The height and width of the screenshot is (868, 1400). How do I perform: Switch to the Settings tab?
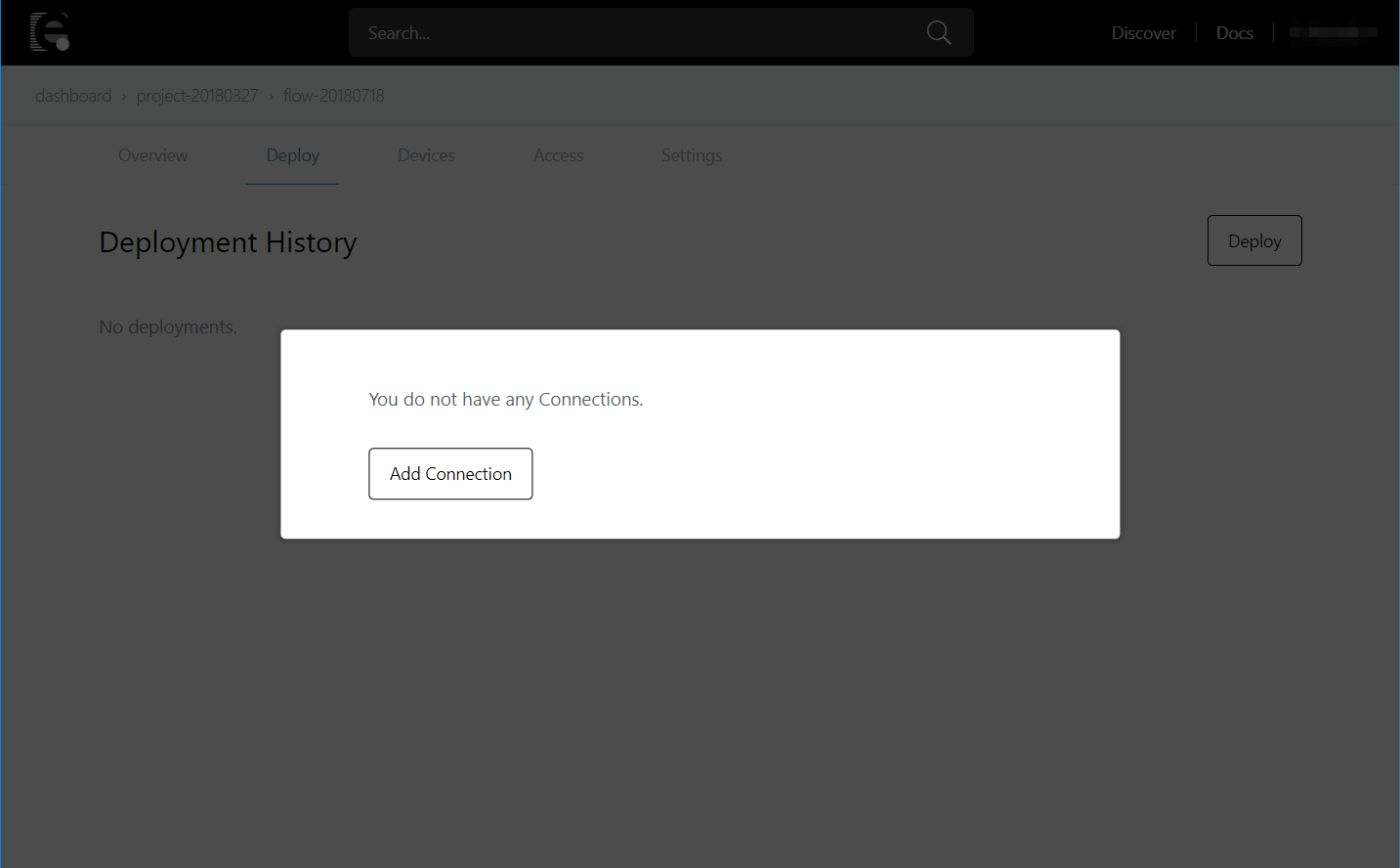pos(691,154)
